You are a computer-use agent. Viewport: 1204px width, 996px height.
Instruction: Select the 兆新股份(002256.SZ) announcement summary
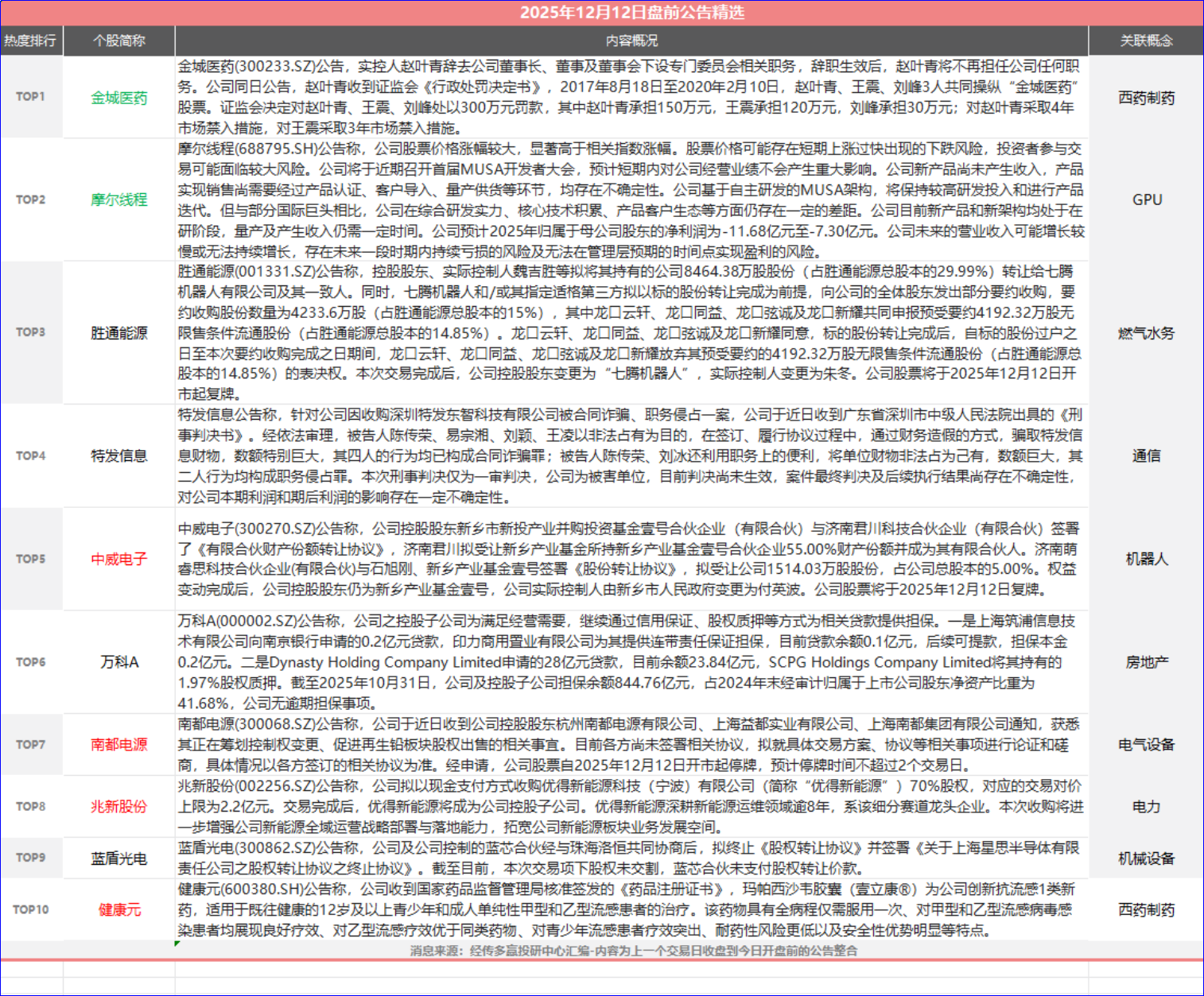tap(631, 807)
